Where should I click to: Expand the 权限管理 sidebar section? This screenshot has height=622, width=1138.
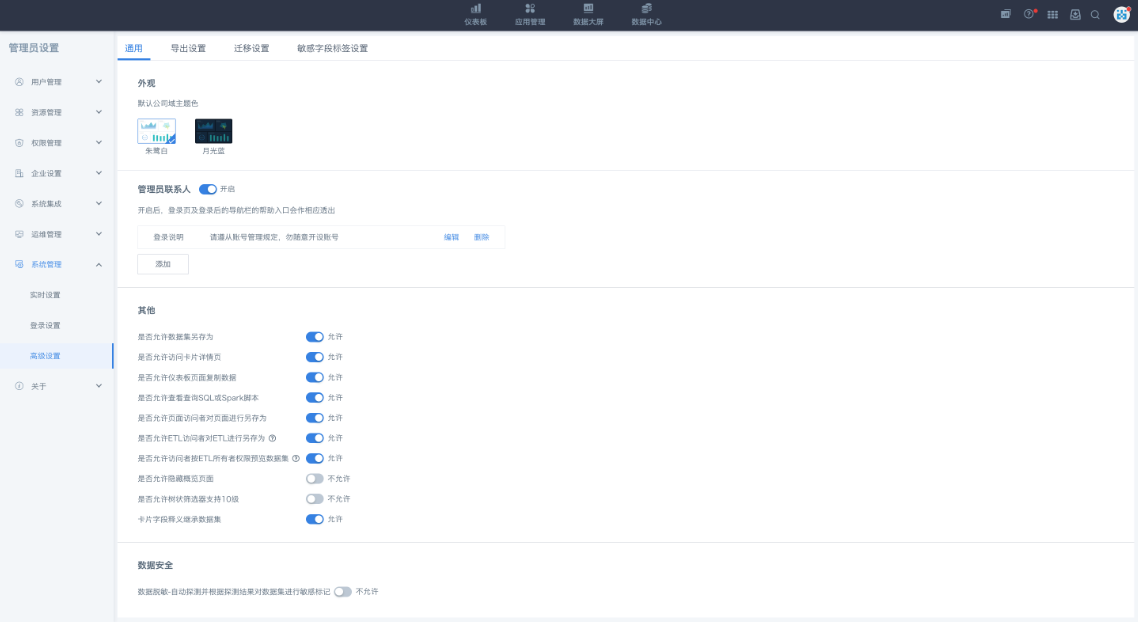click(x=58, y=143)
